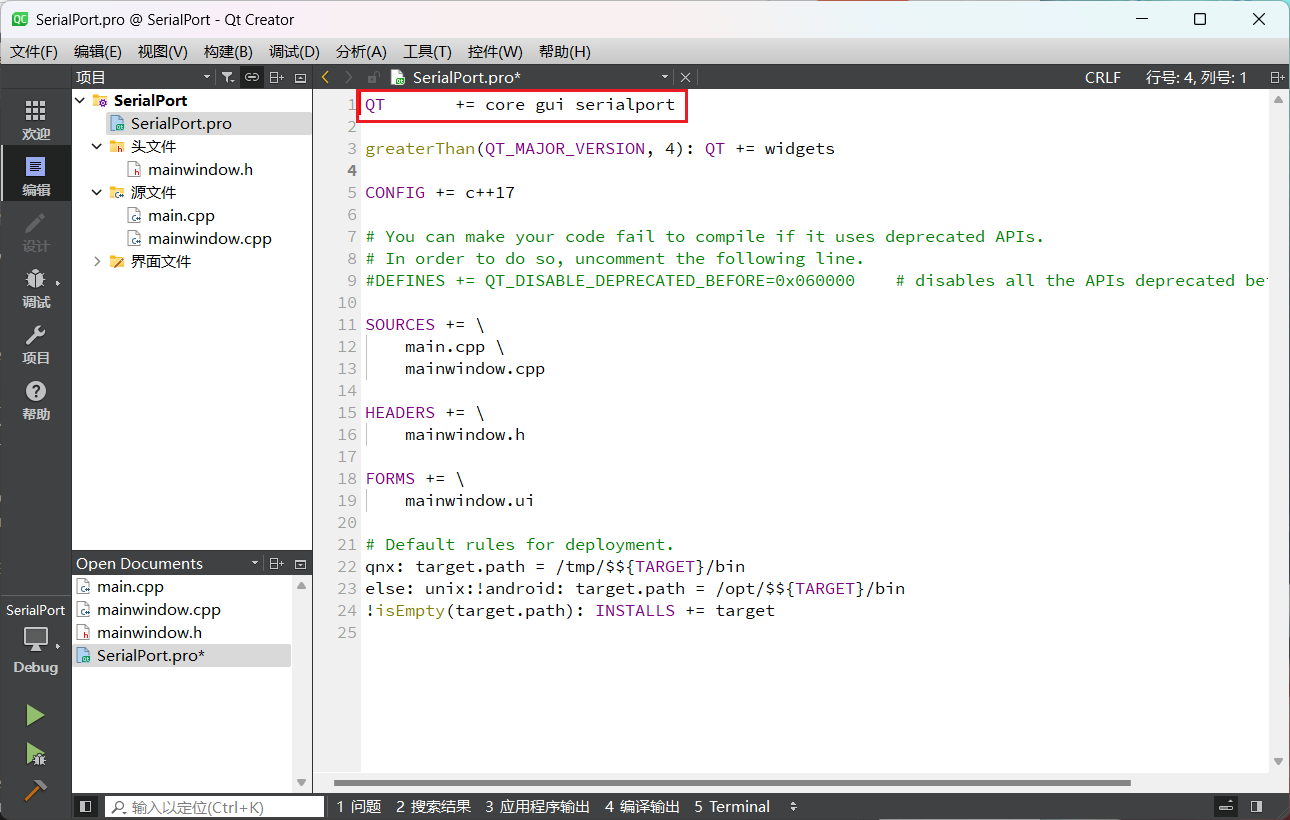Open the 文件(F) menu
Image resolution: width=1290 pixels, height=820 pixels.
[x=34, y=52]
